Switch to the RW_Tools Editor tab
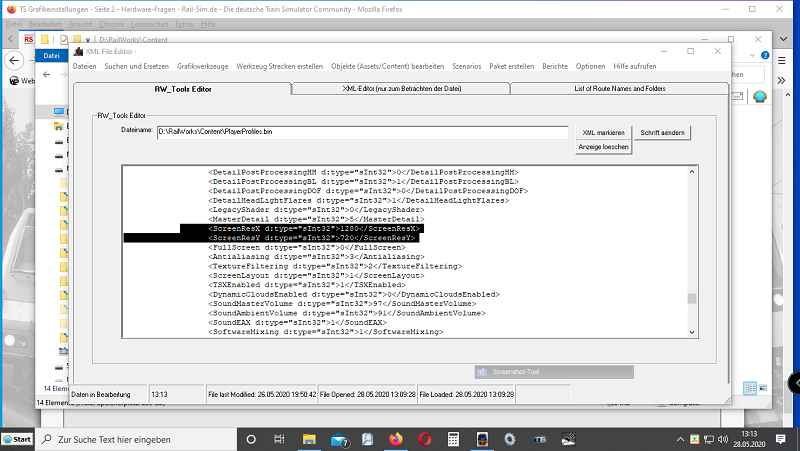 [183, 89]
